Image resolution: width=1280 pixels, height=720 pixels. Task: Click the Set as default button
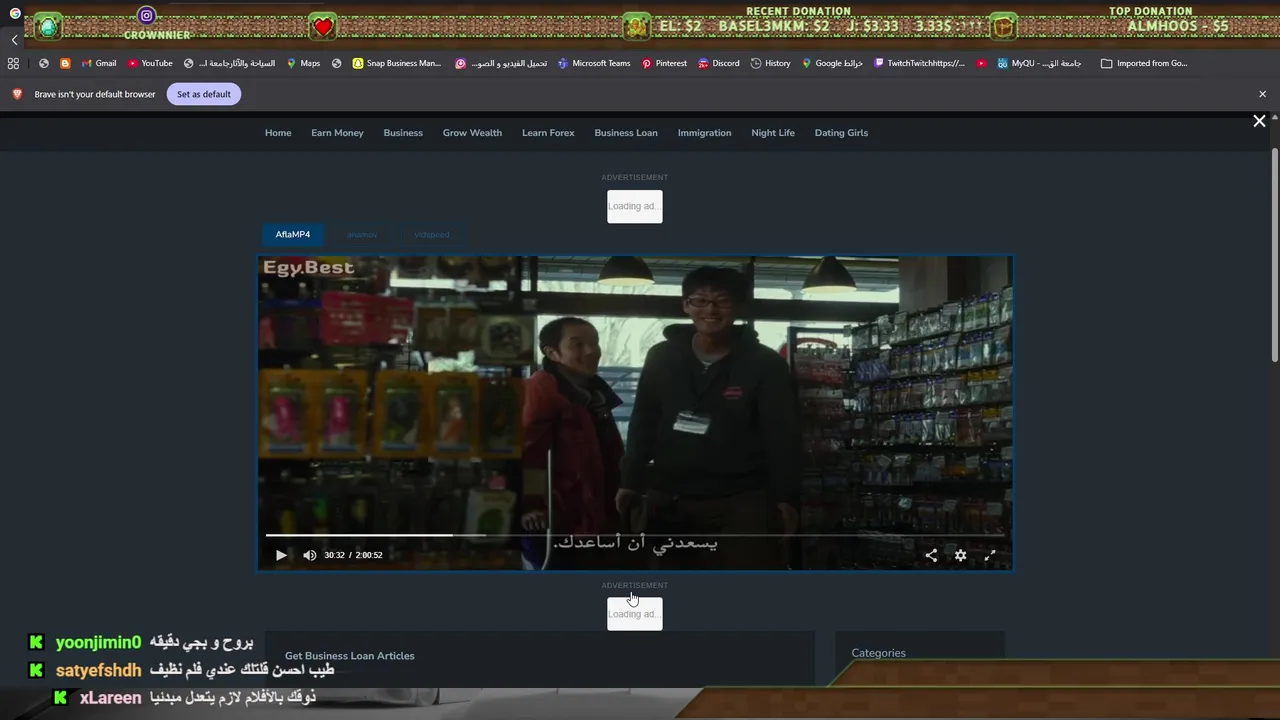(204, 94)
